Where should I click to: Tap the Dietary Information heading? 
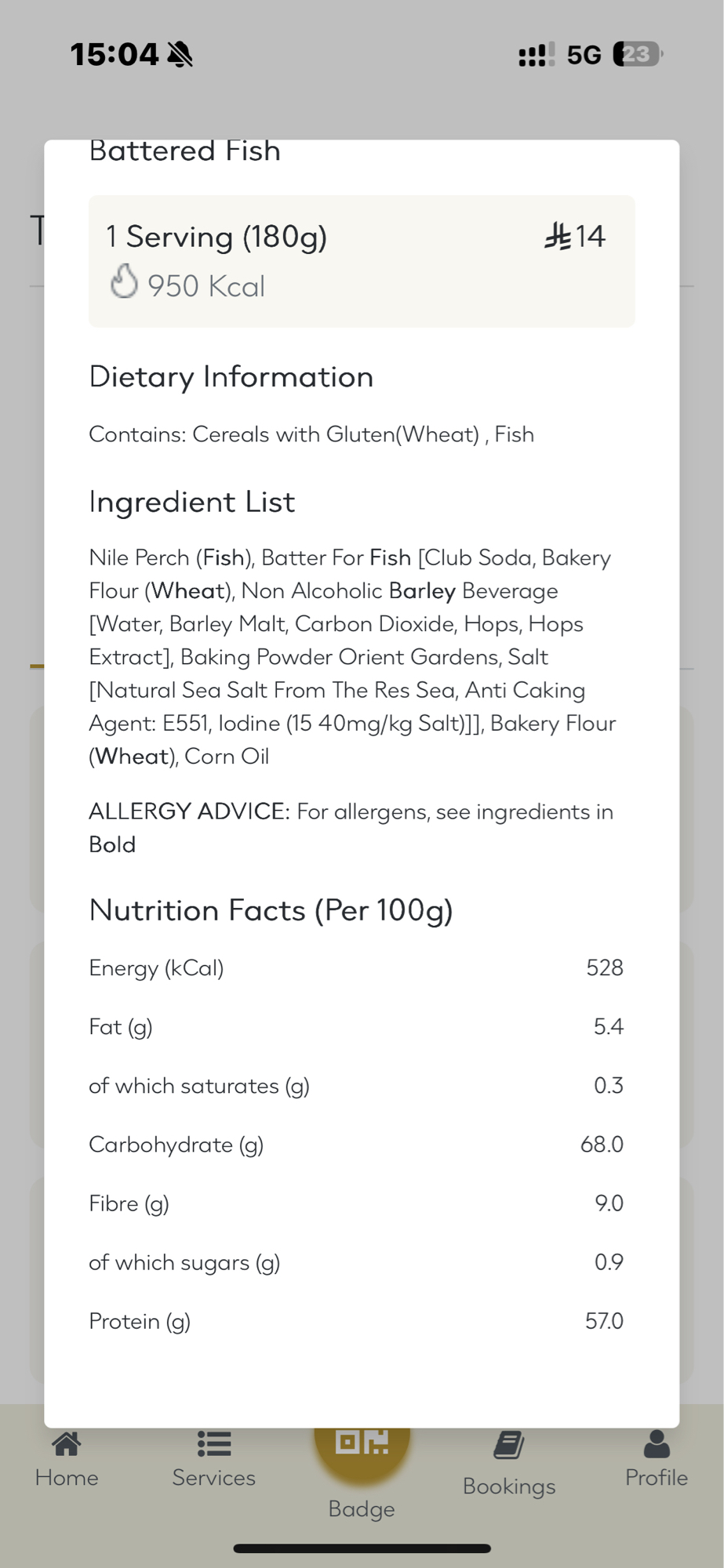pos(231,377)
